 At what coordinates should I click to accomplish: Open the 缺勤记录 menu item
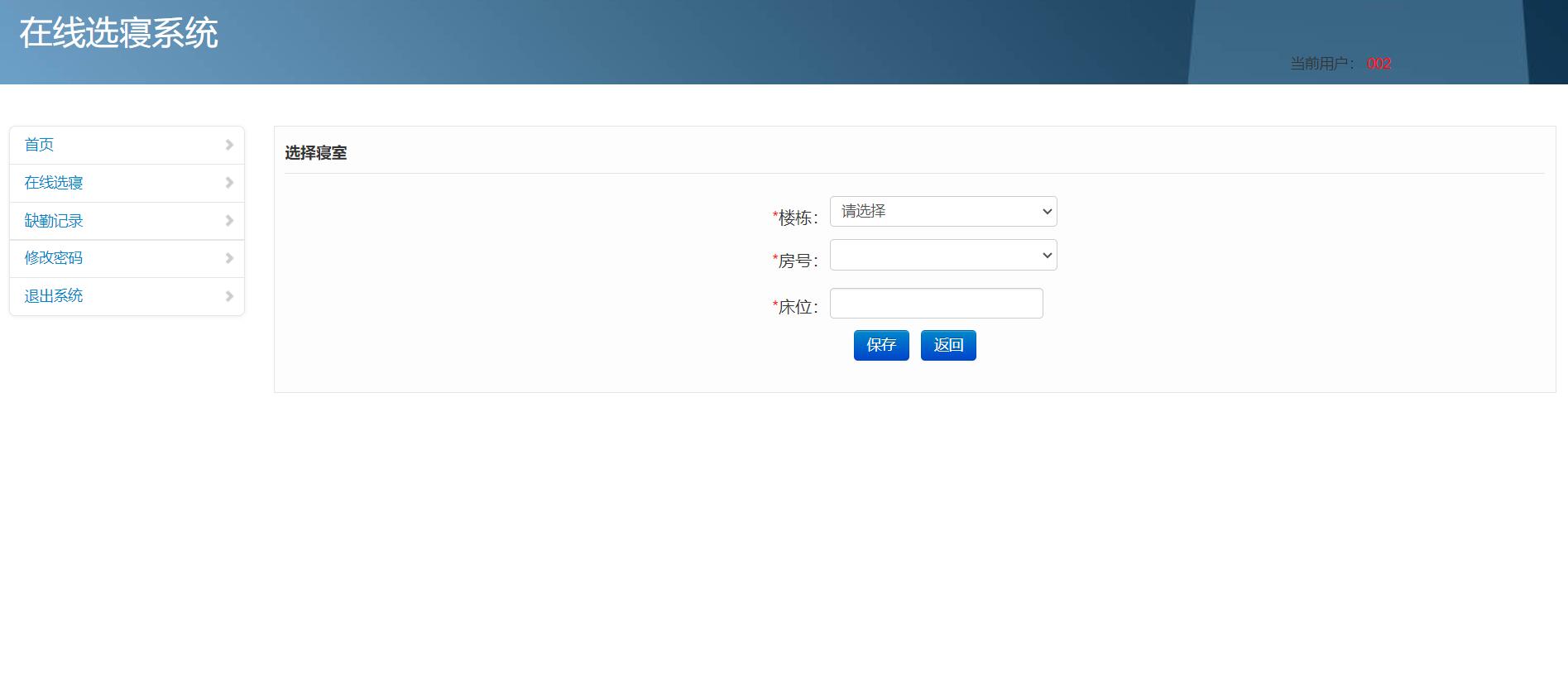[127, 221]
